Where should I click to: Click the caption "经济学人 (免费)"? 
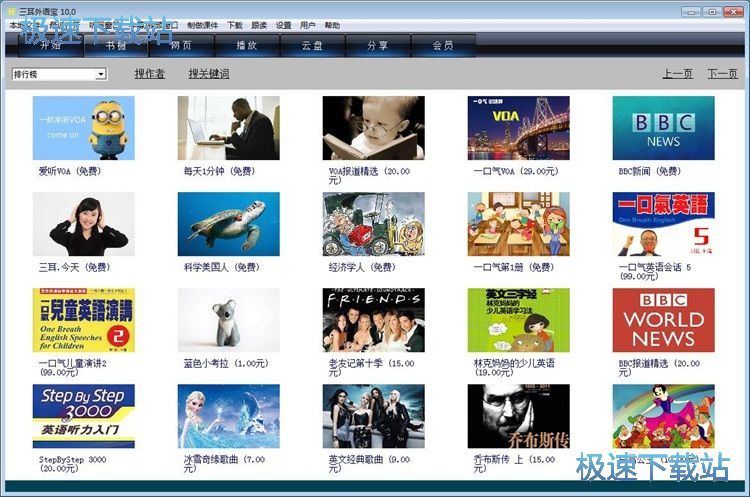tap(362, 267)
